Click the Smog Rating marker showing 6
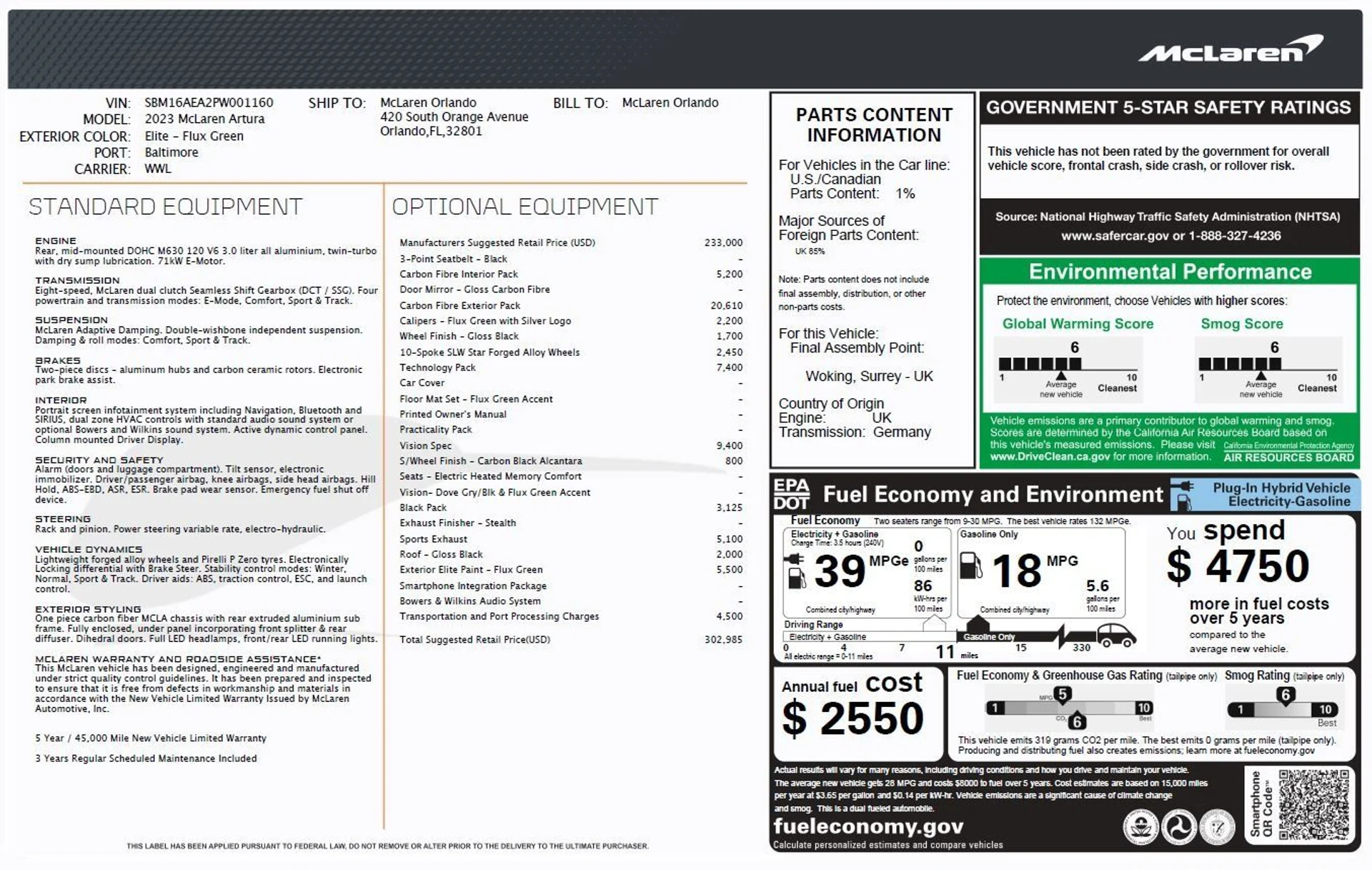Viewport: 1372px width, 870px height. pyautogui.click(x=1285, y=696)
